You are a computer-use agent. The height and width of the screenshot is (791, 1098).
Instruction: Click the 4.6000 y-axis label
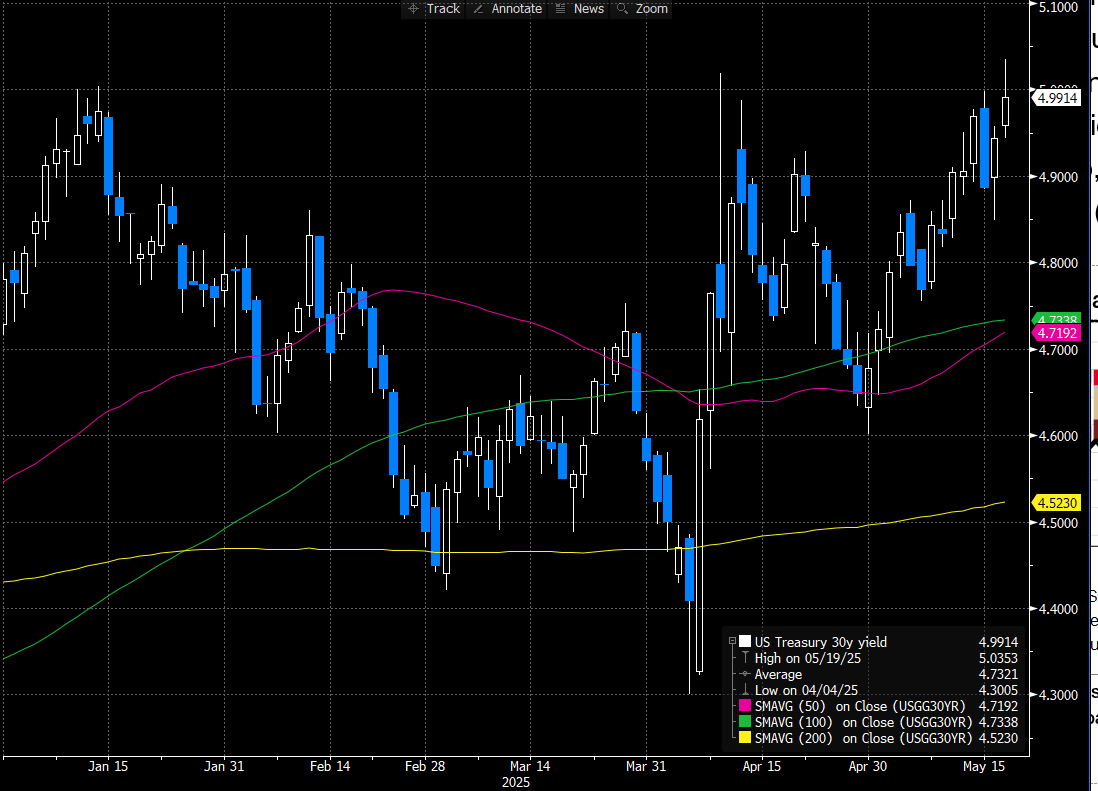(x=1058, y=436)
